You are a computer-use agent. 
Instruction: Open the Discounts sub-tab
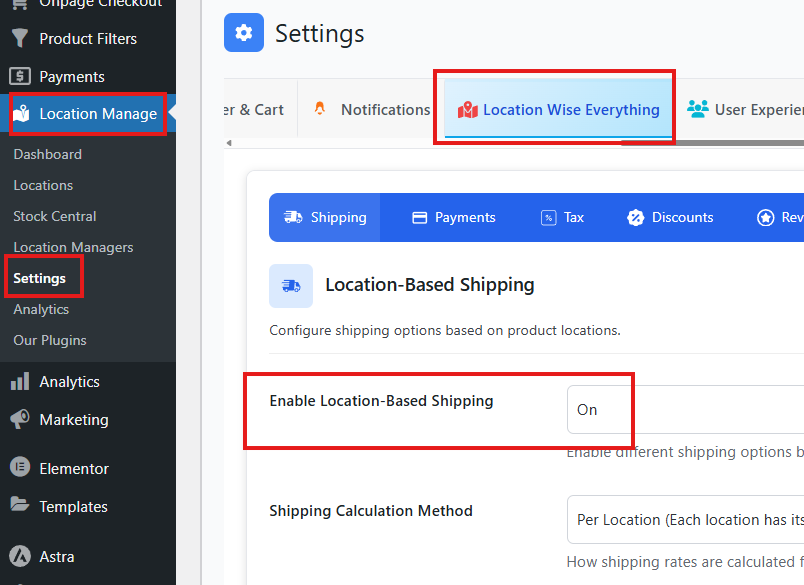(670, 217)
